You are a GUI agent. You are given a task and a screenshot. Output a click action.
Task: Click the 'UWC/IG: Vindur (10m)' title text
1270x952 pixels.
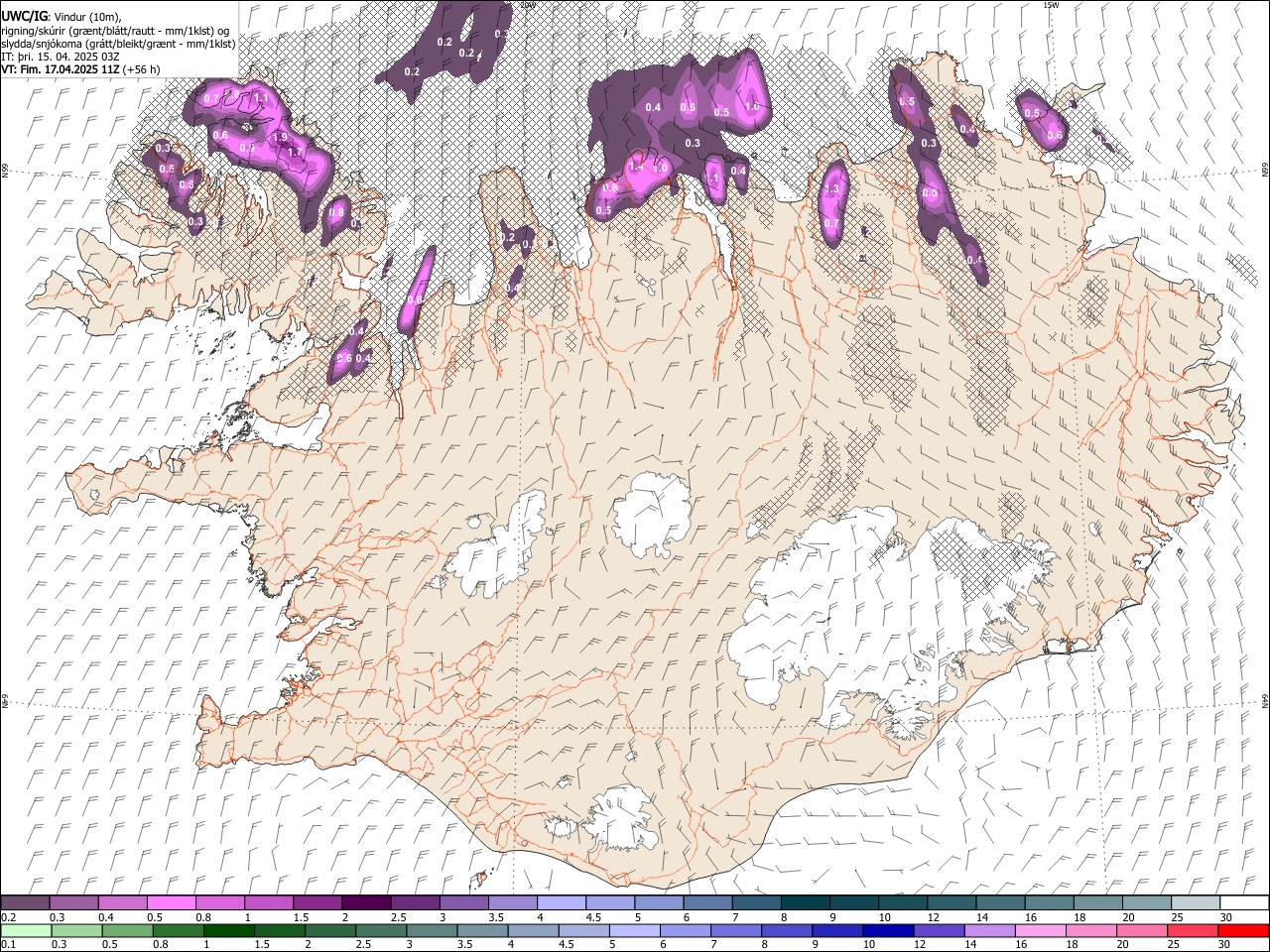pyautogui.click(x=62, y=16)
